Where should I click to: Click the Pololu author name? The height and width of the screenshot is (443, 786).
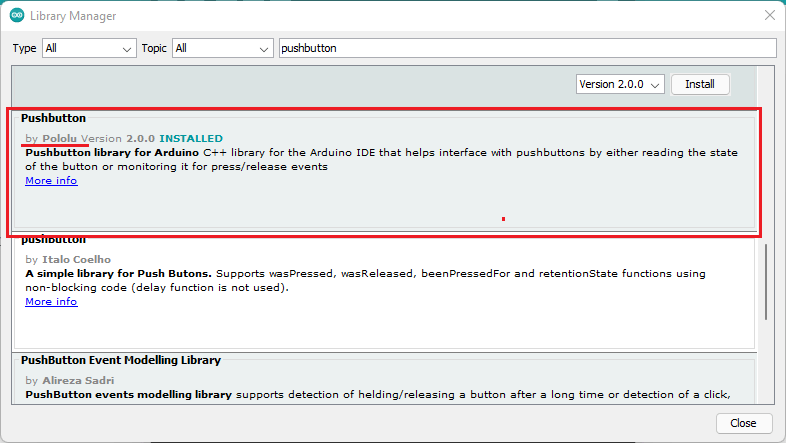click(60, 138)
